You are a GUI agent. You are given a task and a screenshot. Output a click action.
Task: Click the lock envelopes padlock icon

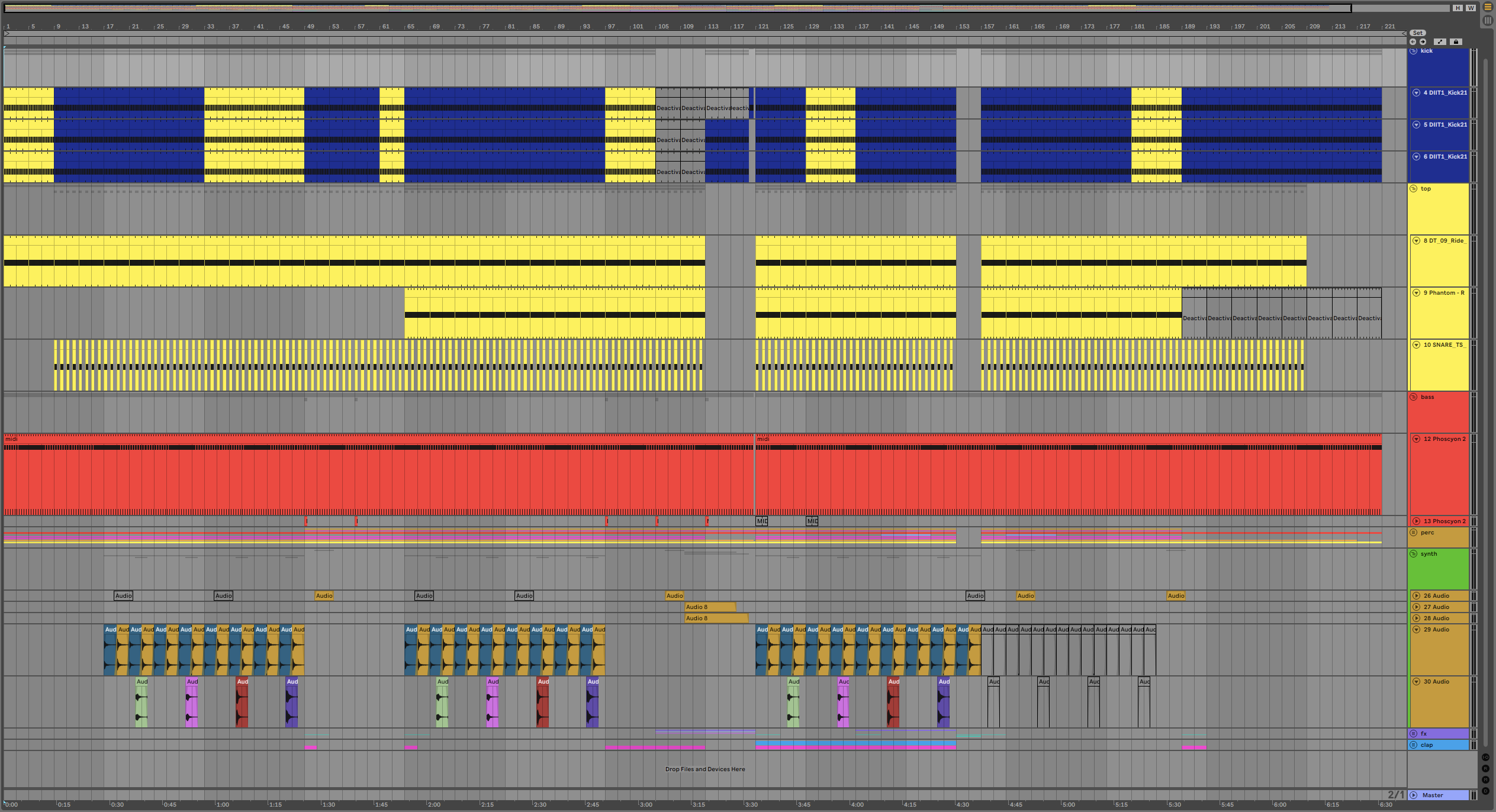tap(1456, 42)
